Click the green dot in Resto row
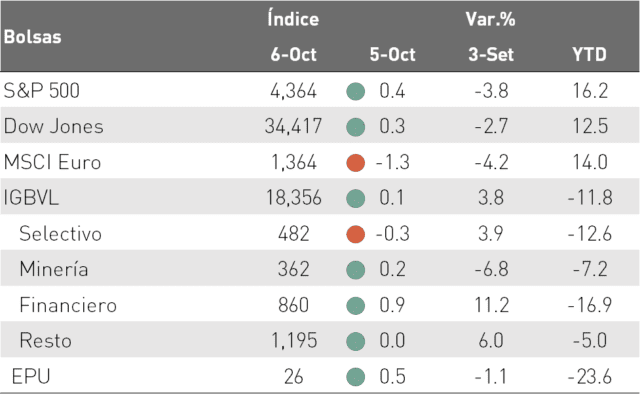Screen dimensions: 640x394 pyautogui.click(x=356, y=341)
